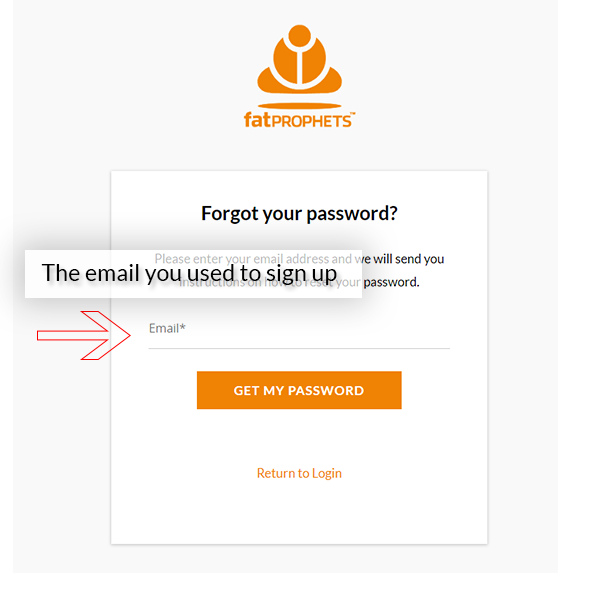Click the GET MY PASSWORD button
Viewport: 600px width, 600px height.
[x=299, y=390]
